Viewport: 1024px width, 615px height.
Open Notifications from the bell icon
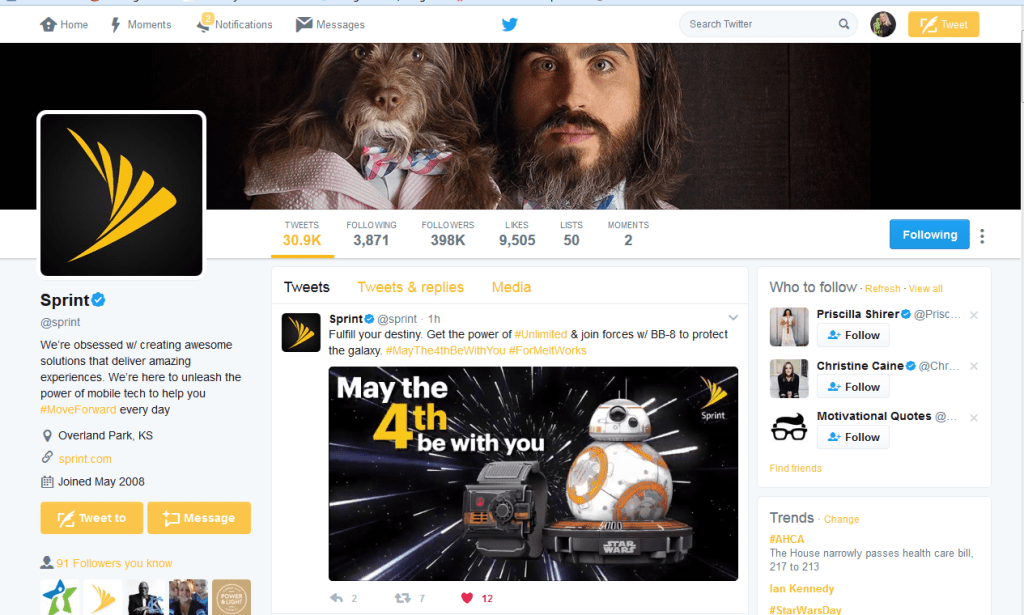(x=205, y=24)
